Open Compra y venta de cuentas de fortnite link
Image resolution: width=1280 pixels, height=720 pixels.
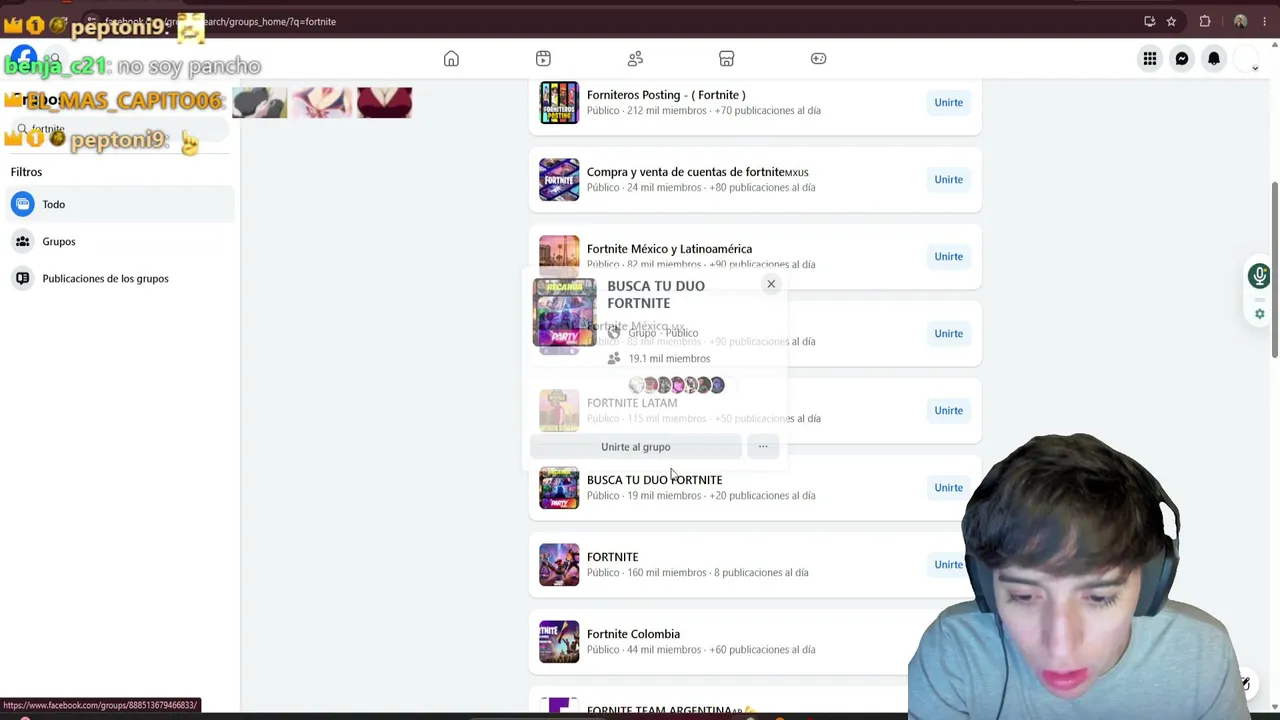tap(698, 172)
